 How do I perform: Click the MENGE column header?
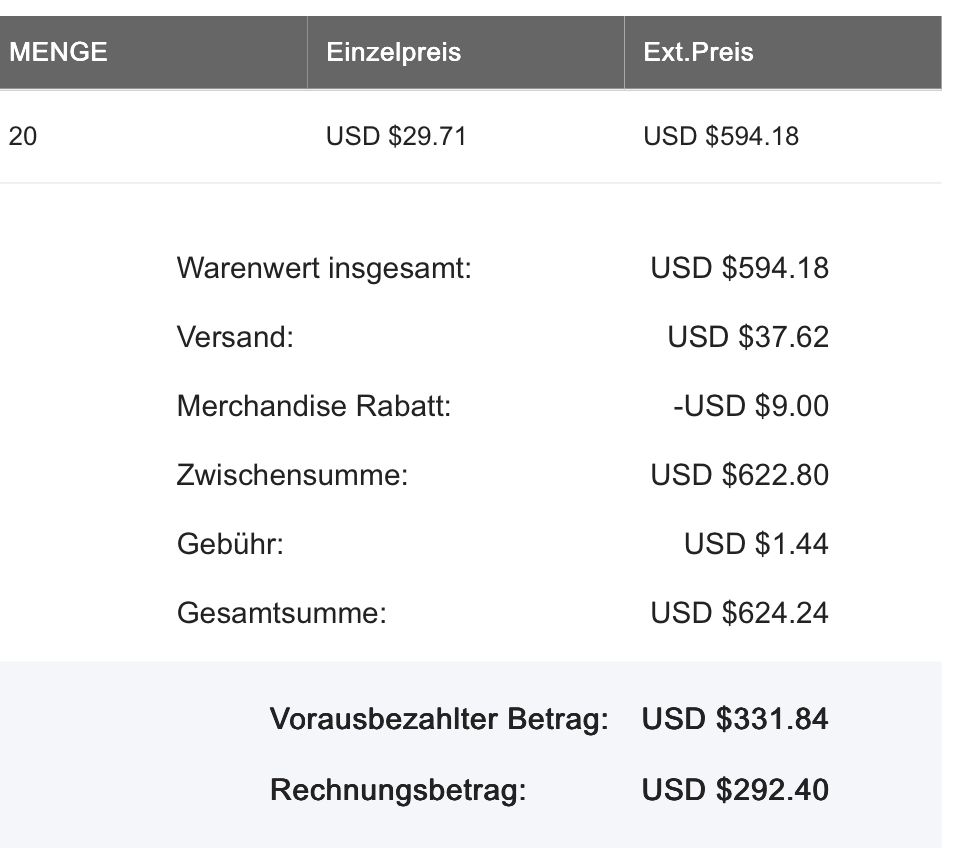58,52
